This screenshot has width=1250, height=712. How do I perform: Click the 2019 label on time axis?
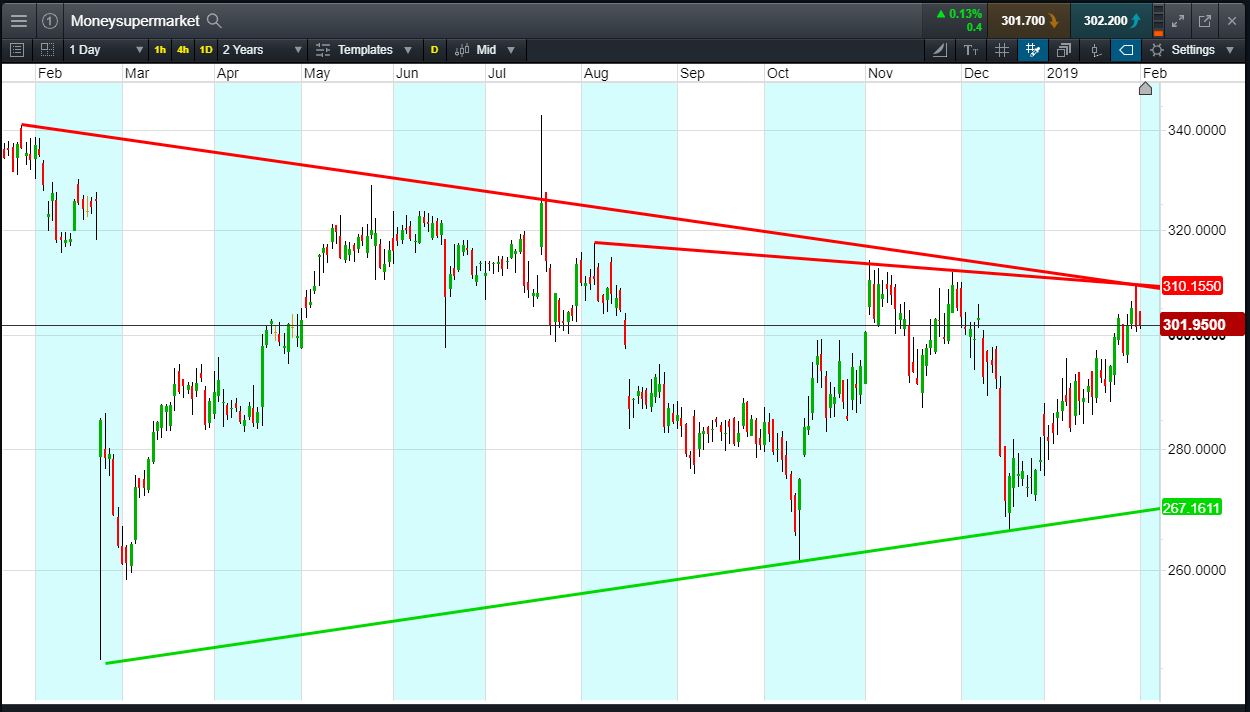1062,73
